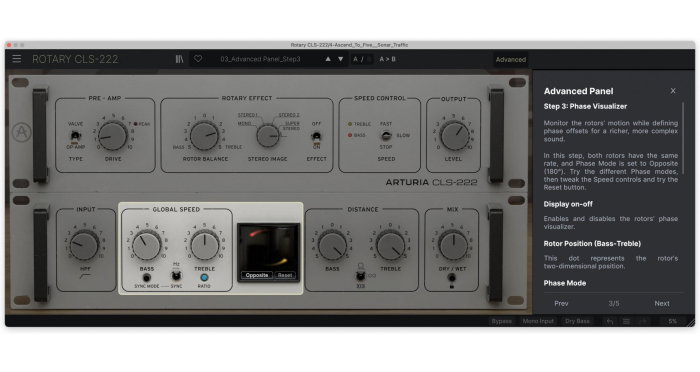Screen dimensions: 700x372
Task: Click the Sync Mode button under Bass
Action: [146, 278]
